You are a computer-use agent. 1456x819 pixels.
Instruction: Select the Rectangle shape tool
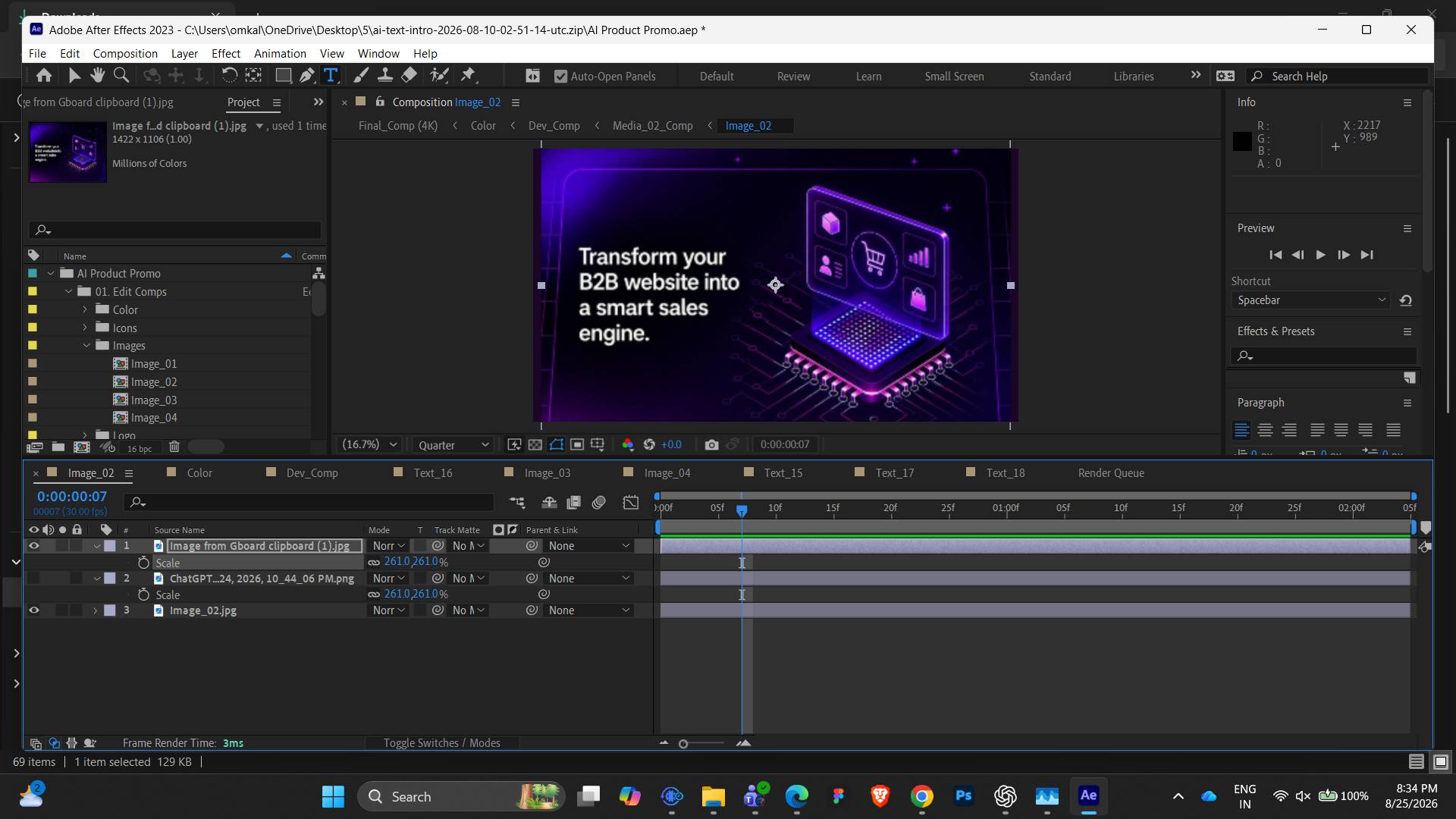[x=283, y=75]
